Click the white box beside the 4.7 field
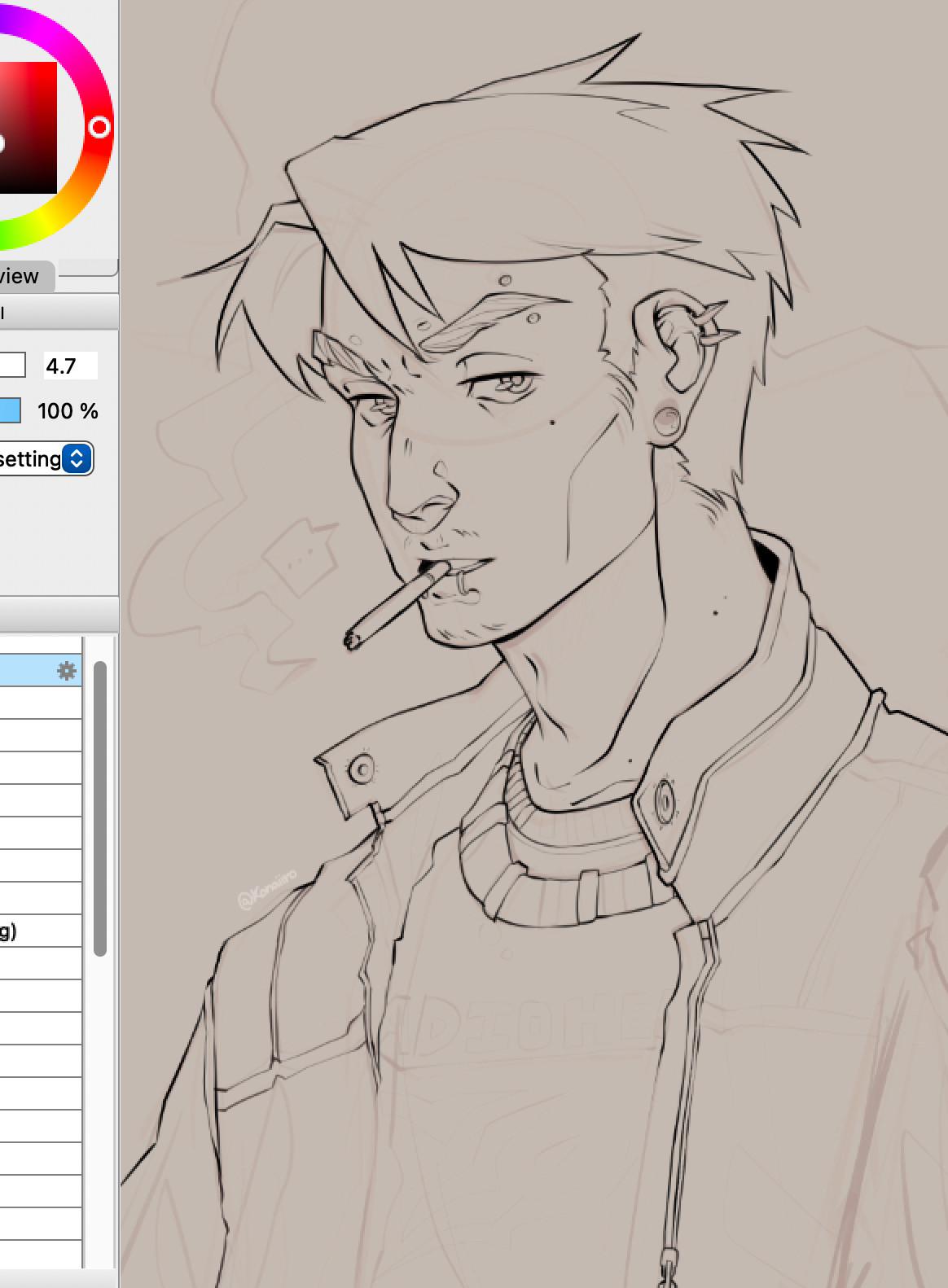This screenshot has height=1288, width=948. point(12,366)
